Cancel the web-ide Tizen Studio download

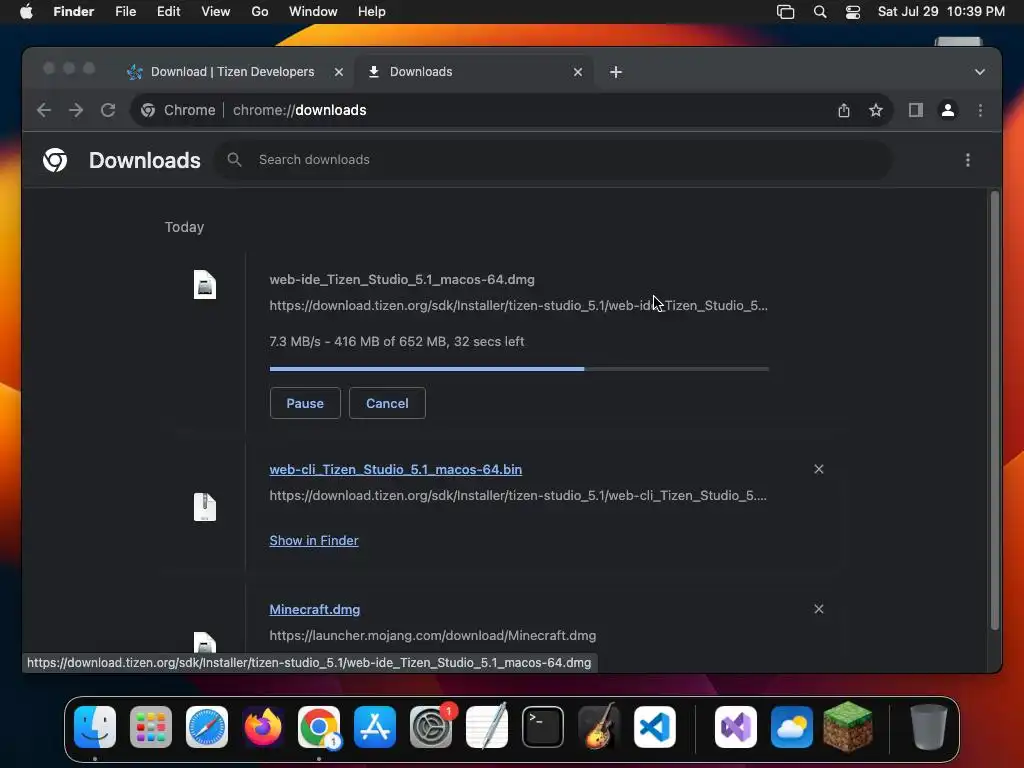(387, 403)
